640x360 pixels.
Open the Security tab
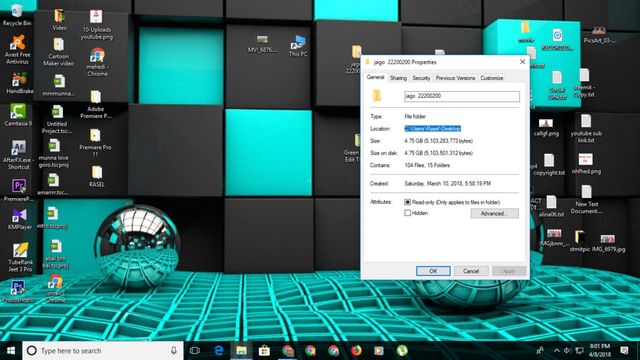(421, 78)
